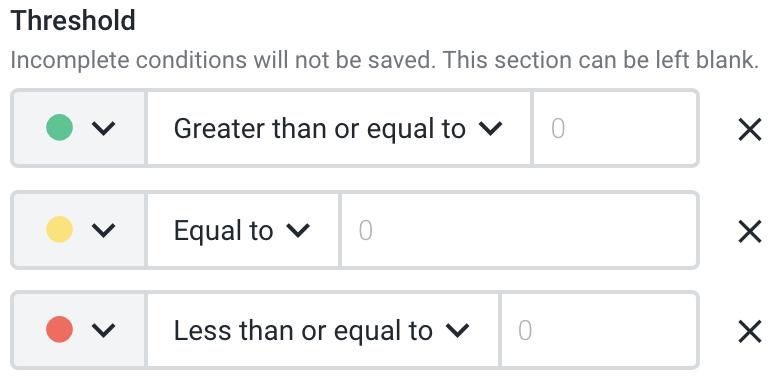The image size is (782, 384).
Task: Focus the value field in the yellow row
Action: tap(519, 230)
